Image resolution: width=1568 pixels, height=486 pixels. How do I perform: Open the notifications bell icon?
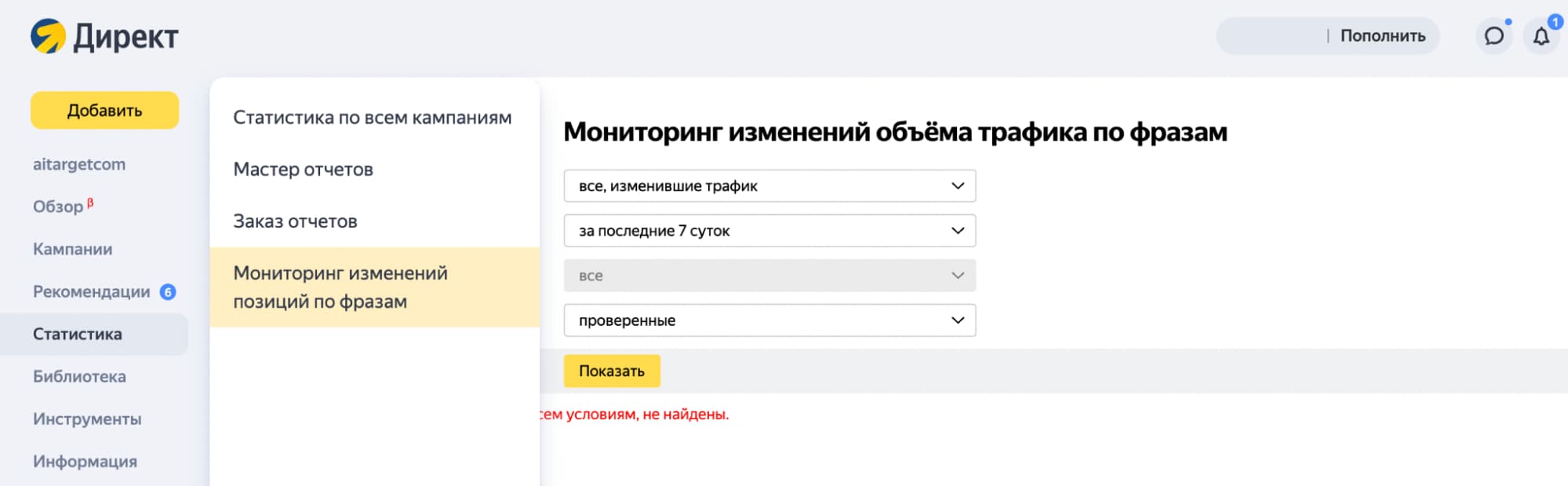click(x=1540, y=36)
